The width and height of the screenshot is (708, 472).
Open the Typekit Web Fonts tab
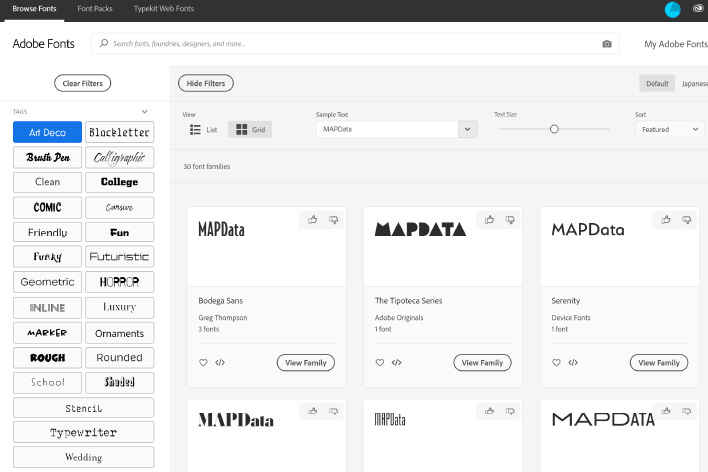pyautogui.click(x=164, y=9)
